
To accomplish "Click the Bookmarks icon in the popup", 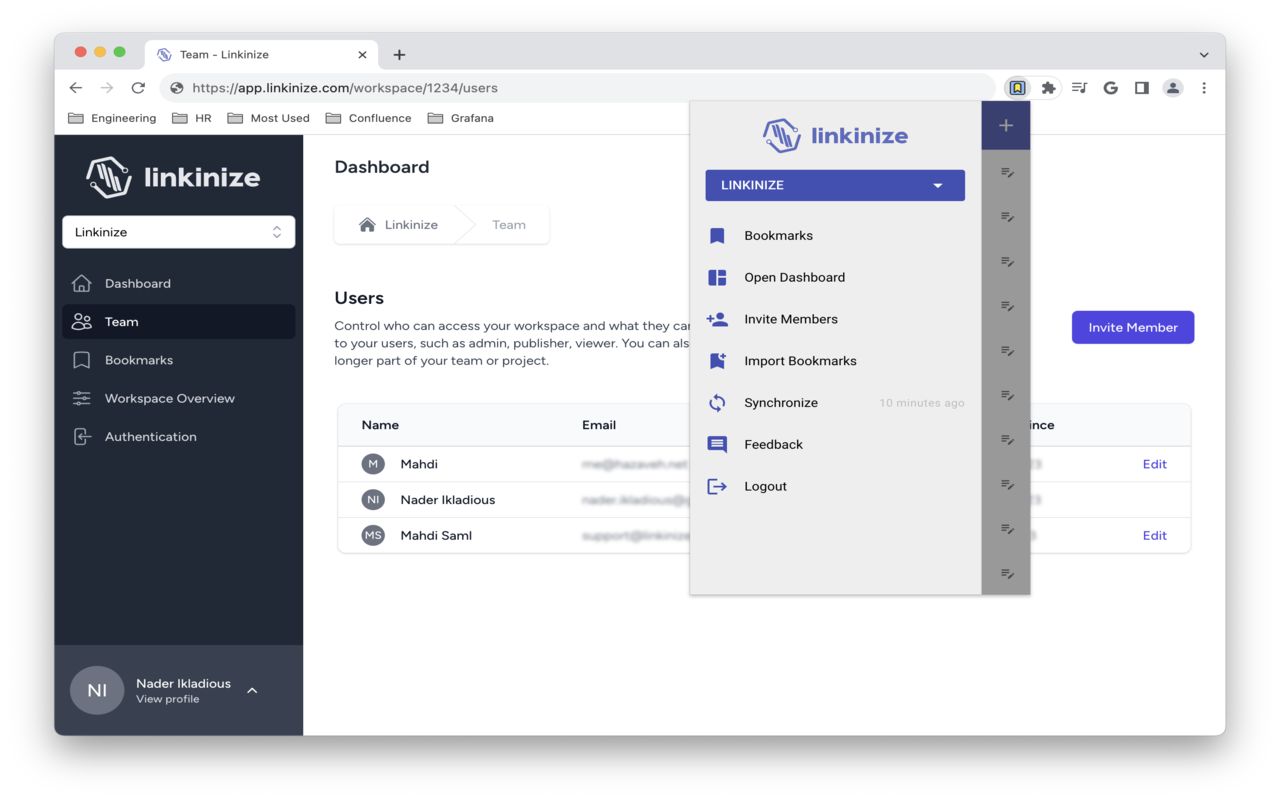I will pyautogui.click(x=717, y=236).
